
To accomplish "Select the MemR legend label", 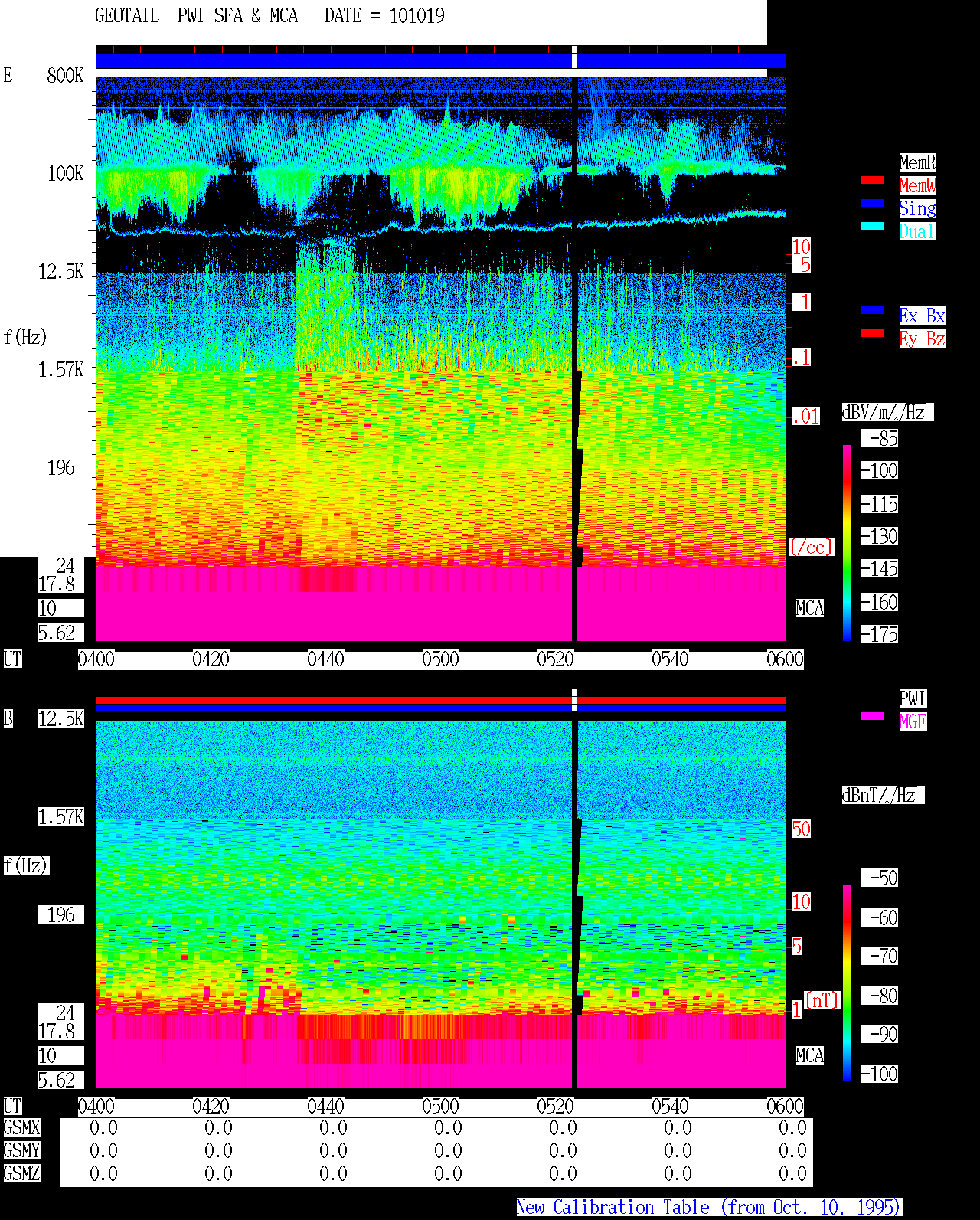I will [917, 162].
